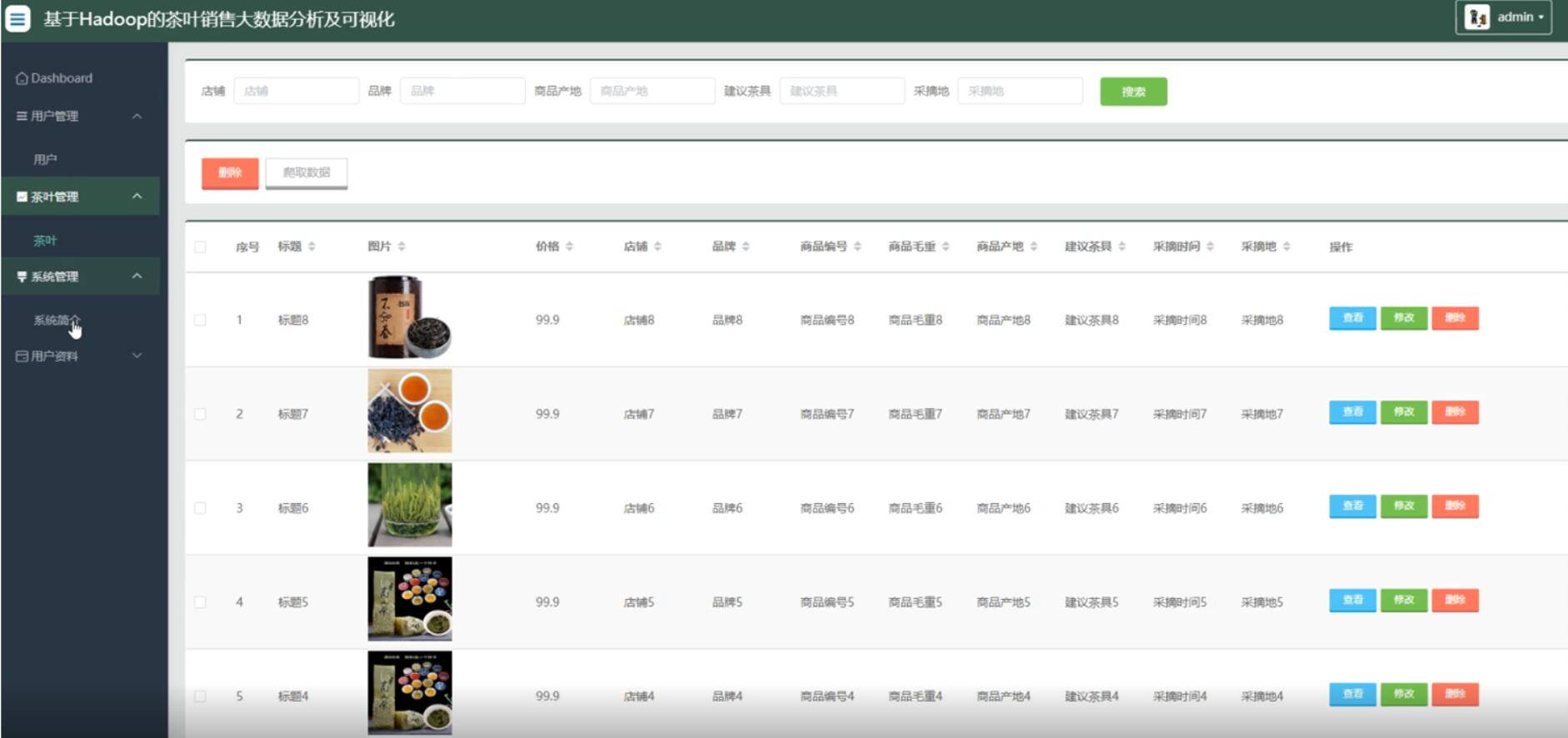Focus the 采摘地 search field
The image size is (1568, 738).
[1020, 91]
